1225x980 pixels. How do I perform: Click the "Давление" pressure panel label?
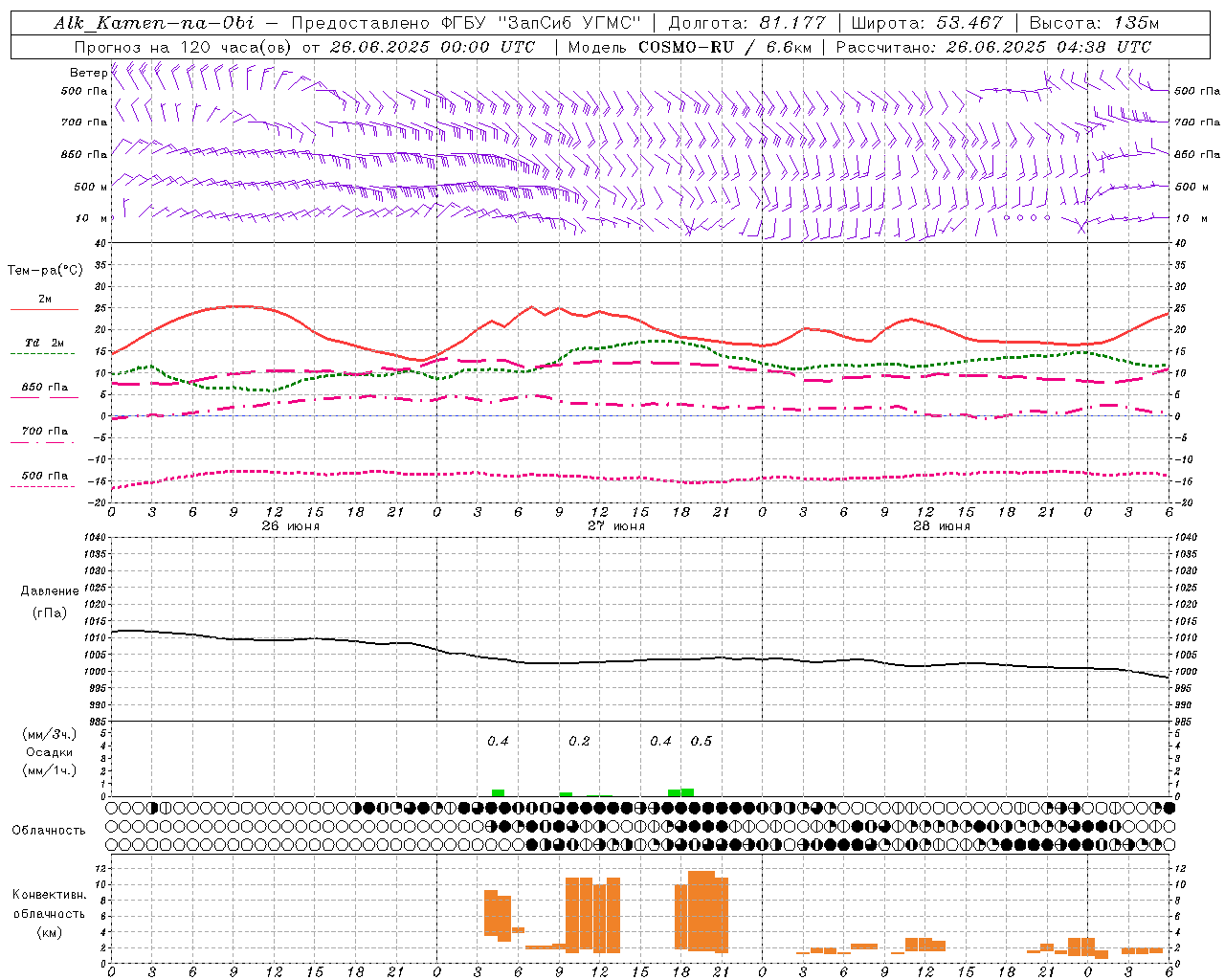[50, 591]
